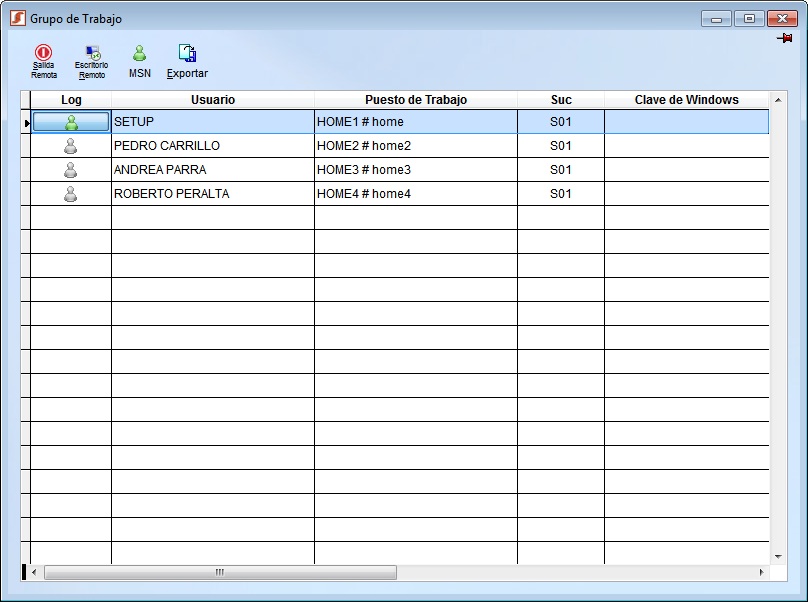Image resolution: width=808 pixels, height=602 pixels.
Task: Click the Log column header
Action: tap(71, 100)
